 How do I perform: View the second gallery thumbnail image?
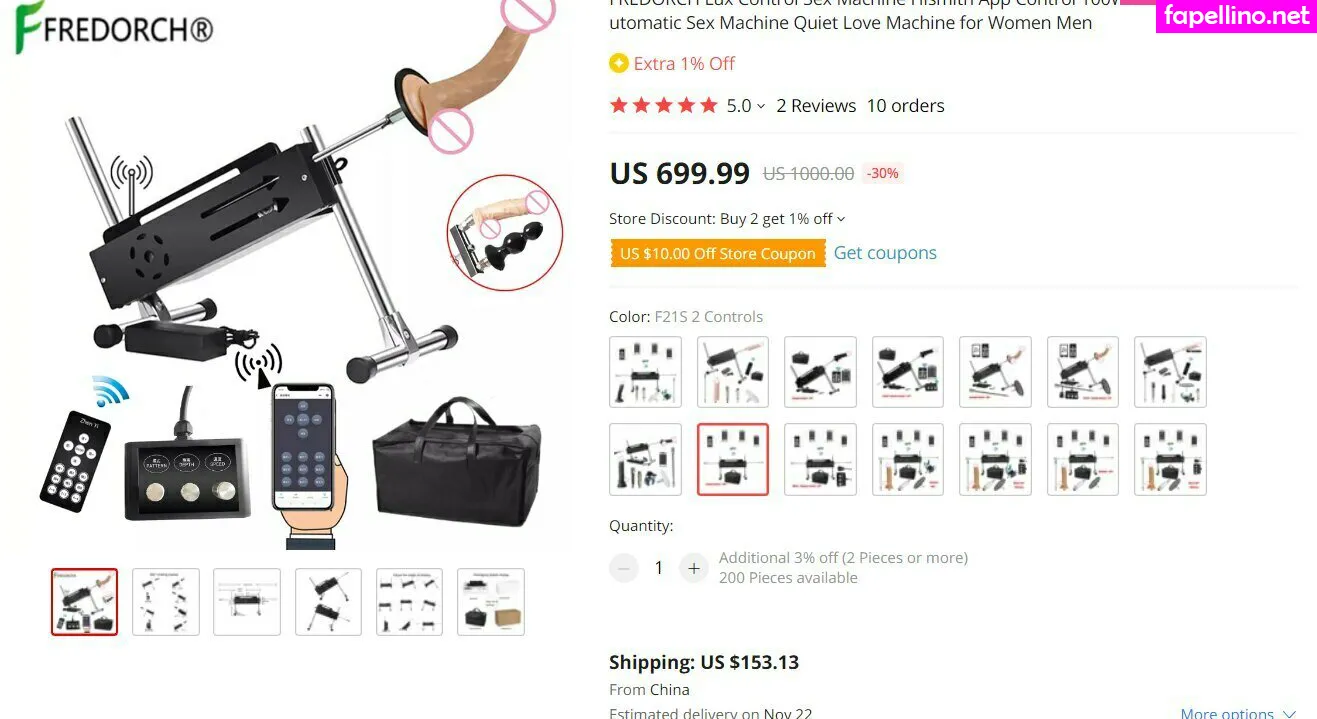pyautogui.click(x=166, y=602)
